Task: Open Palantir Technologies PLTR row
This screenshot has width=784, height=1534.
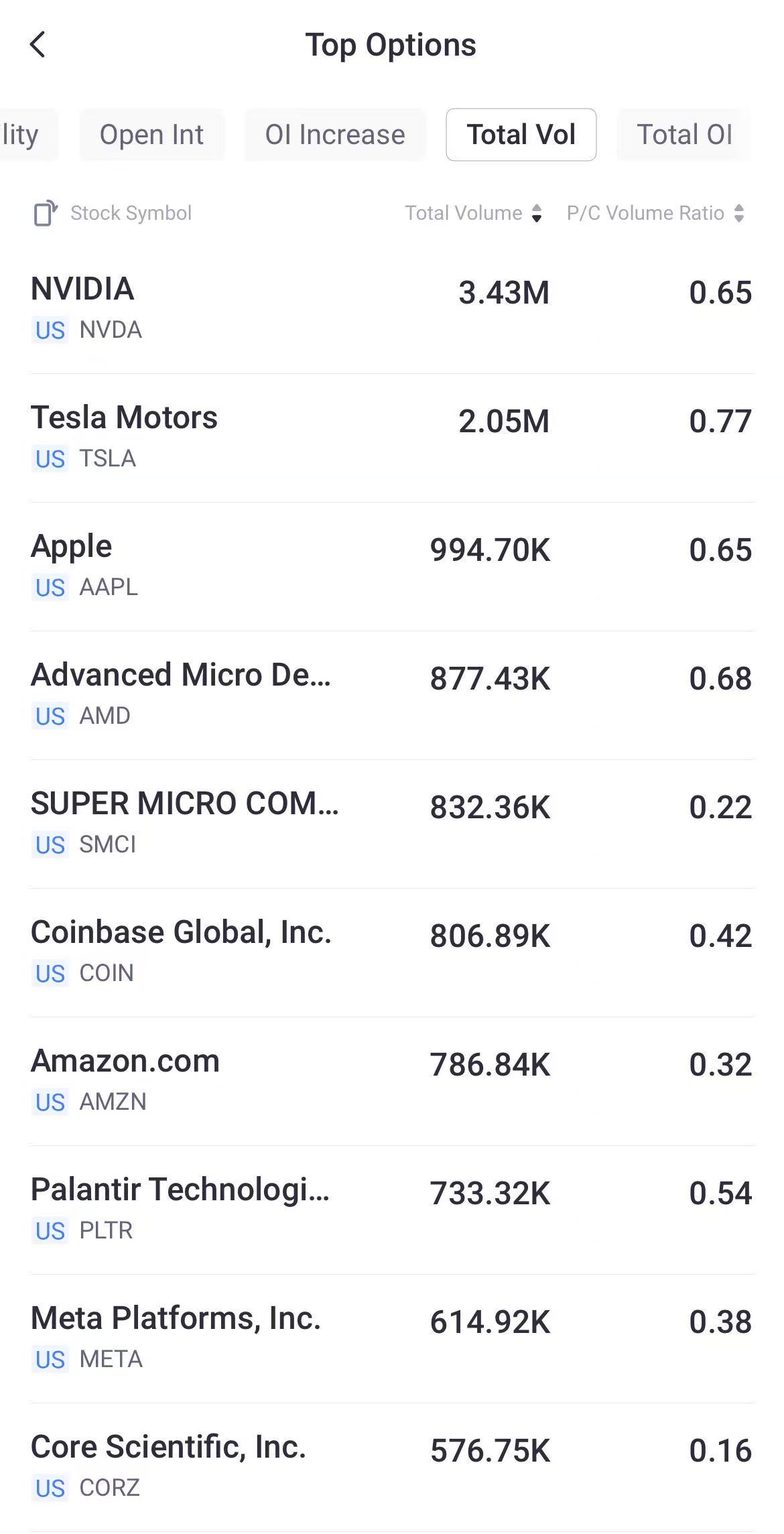Action: tap(392, 1210)
